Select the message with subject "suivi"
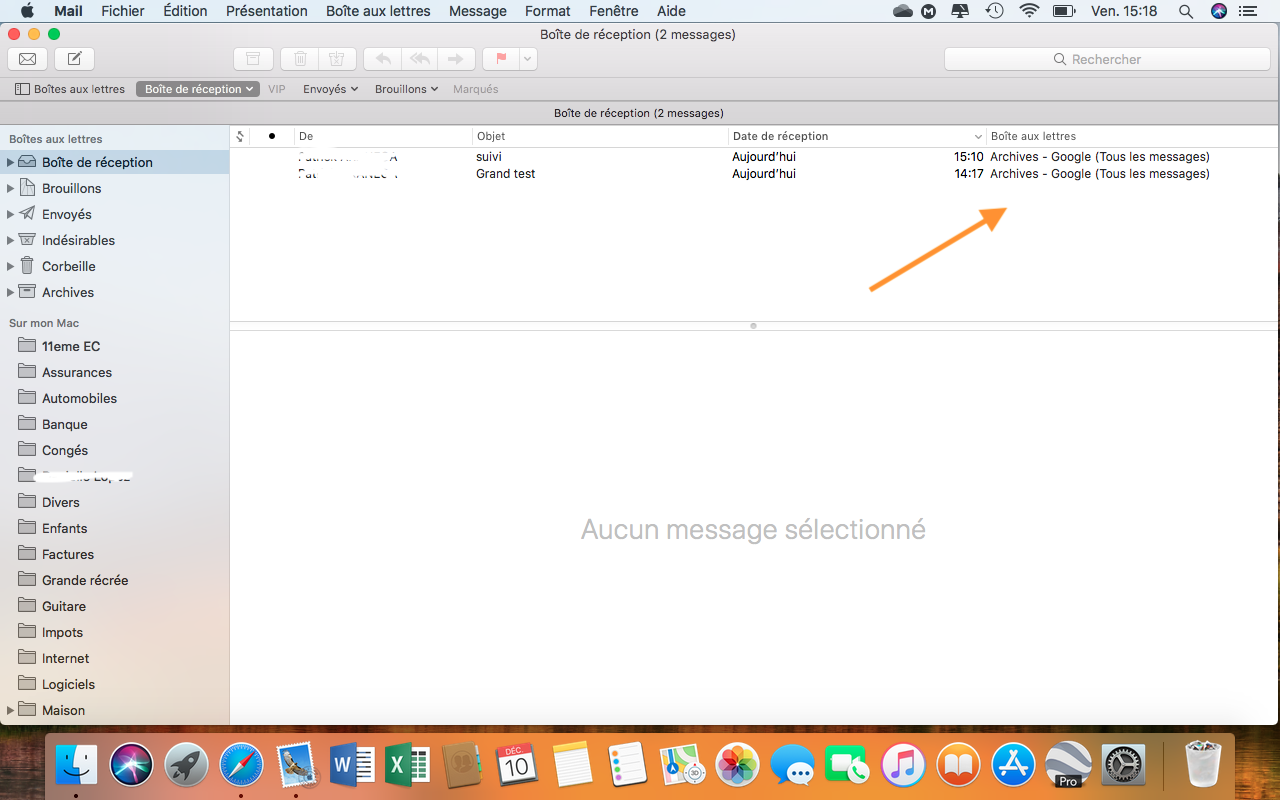Viewport: 1280px width, 800px height. 754,157
